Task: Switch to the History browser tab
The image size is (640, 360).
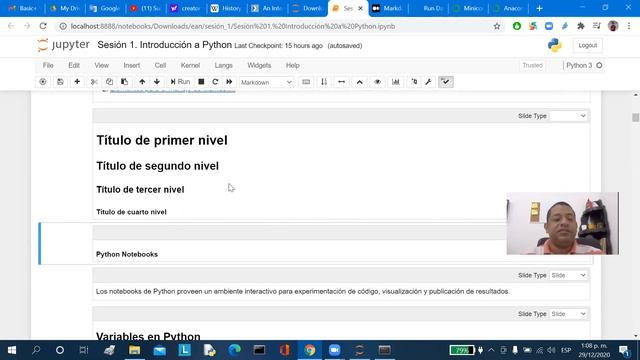Action: pos(226,8)
